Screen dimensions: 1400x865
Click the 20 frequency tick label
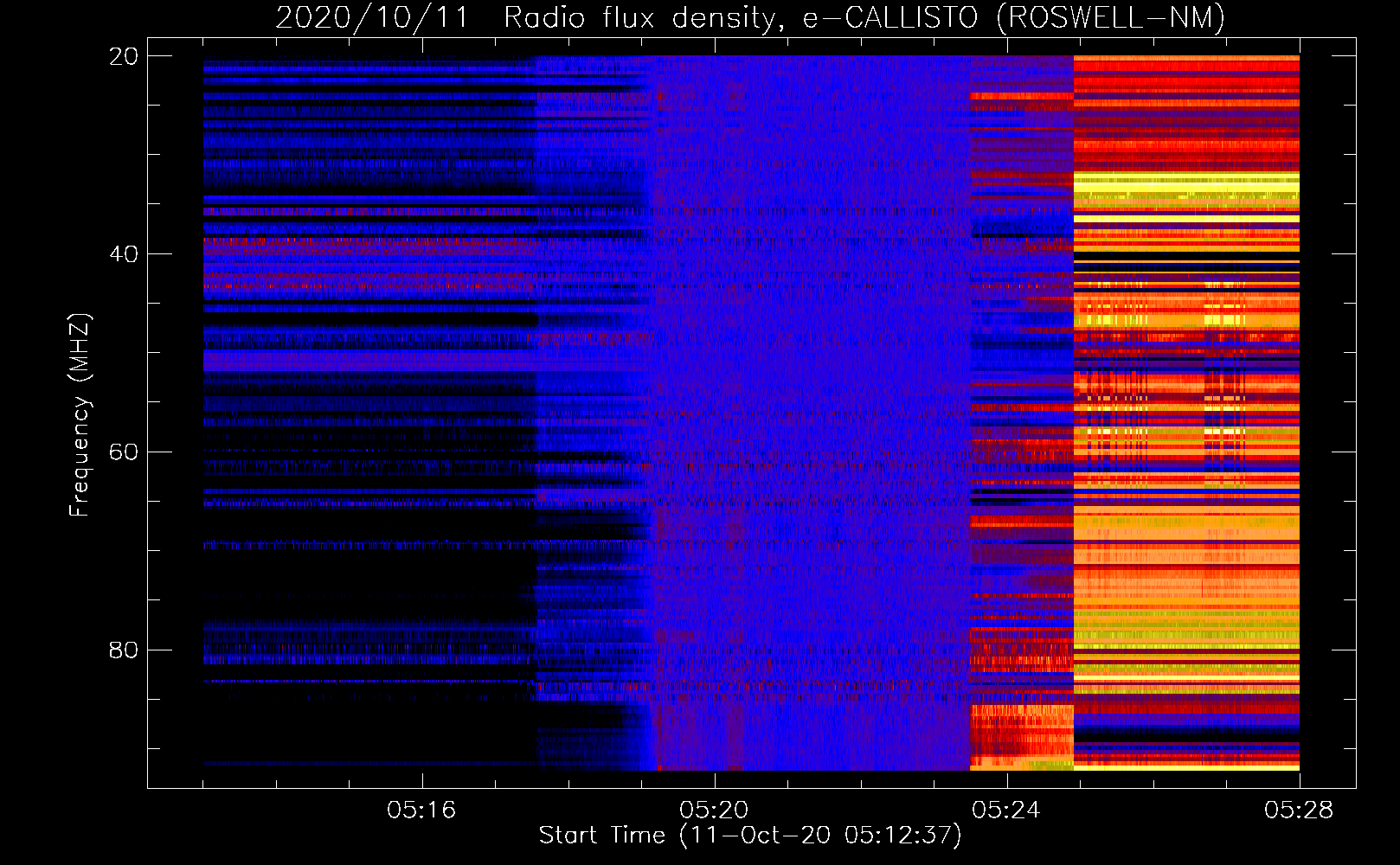click(x=124, y=56)
